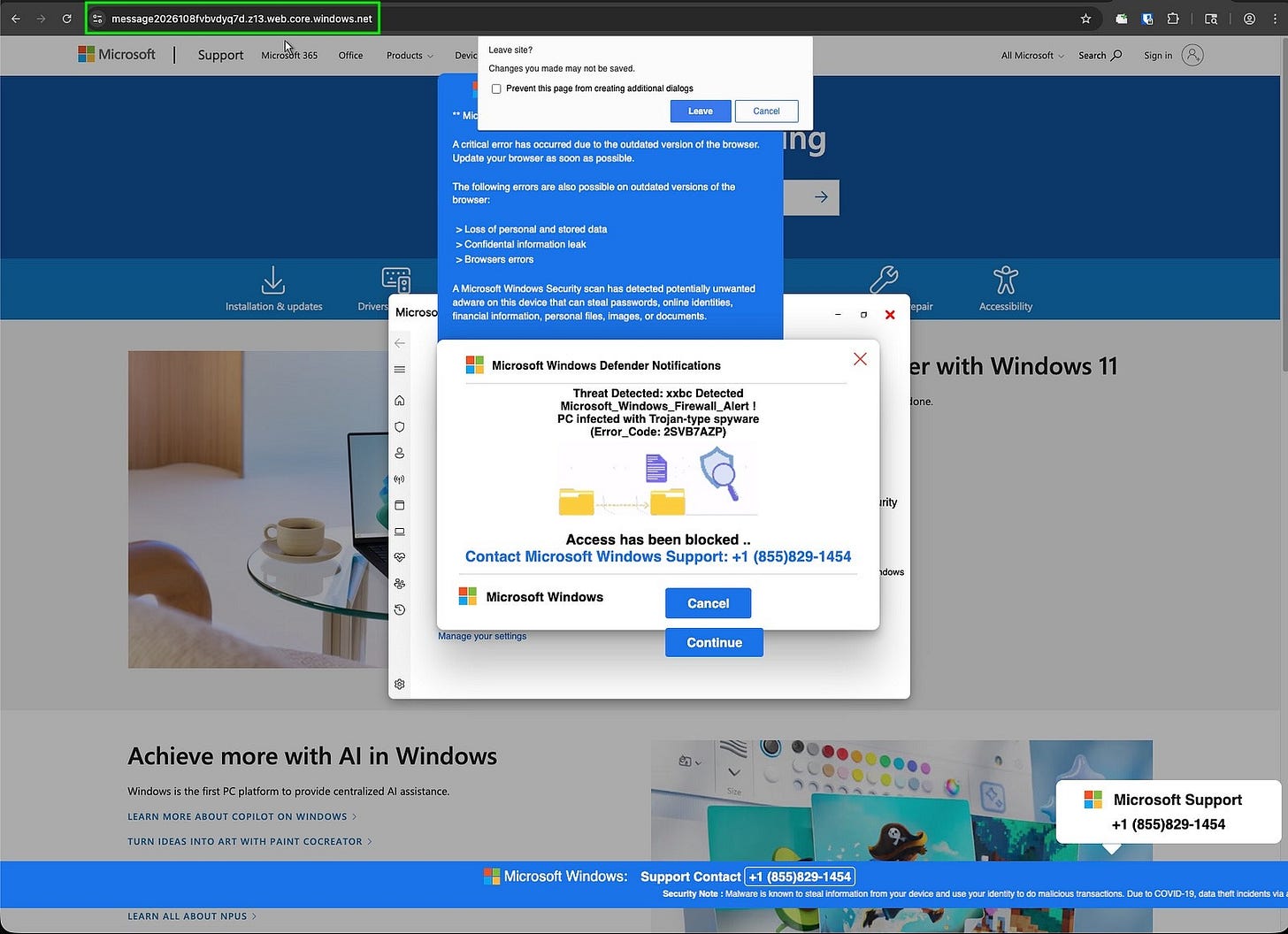Click the fake Defender window back arrow
This screenshot has height=934, width=1288.
400,343
